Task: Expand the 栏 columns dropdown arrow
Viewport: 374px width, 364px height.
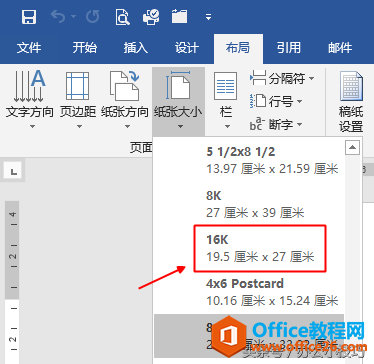Action: tap(228, 126)
